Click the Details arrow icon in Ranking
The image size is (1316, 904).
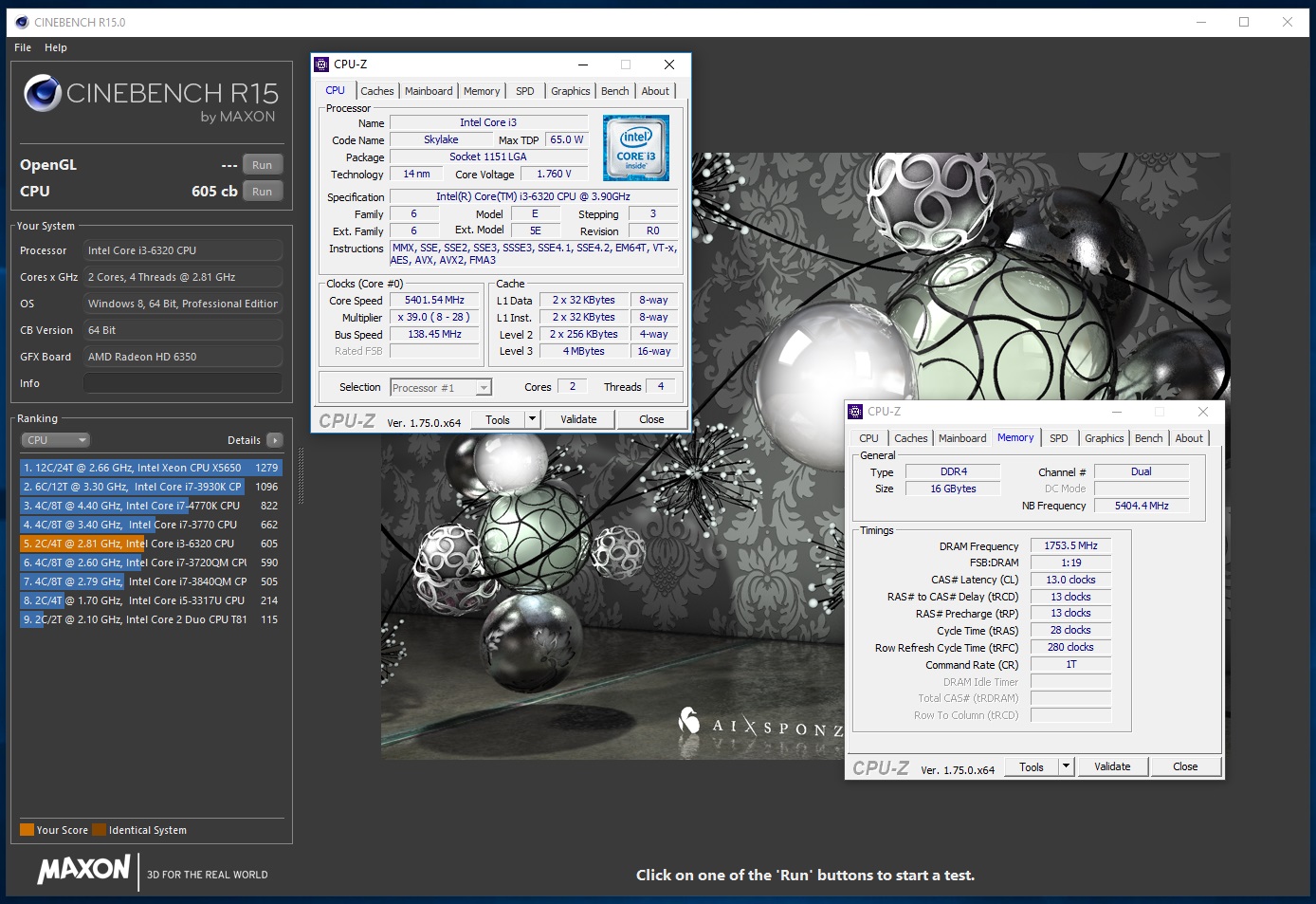click(x=275, y=440)
